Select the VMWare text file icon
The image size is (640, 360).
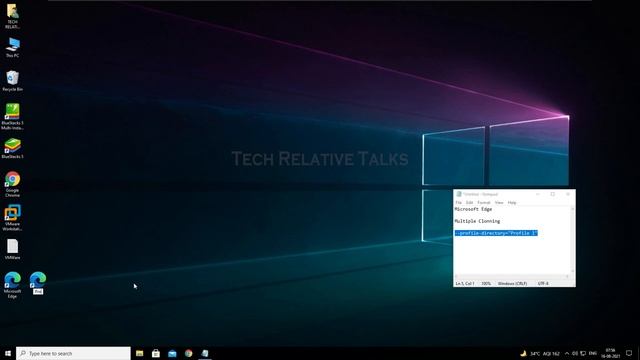[x=12, y=249]
